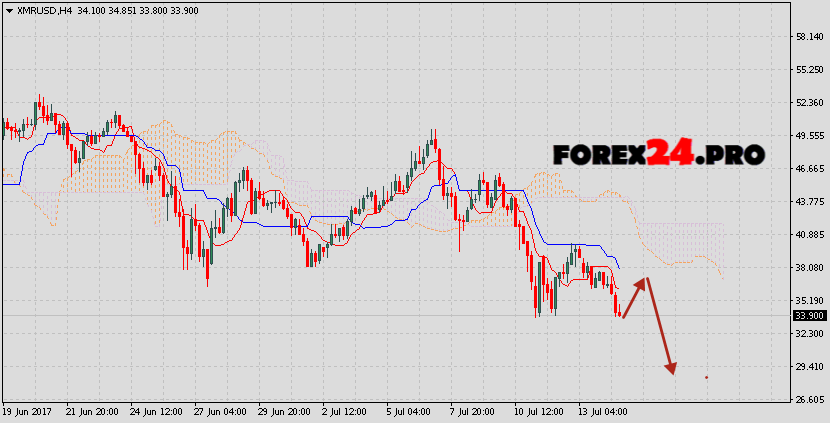The width and height of the screenshot is (830, 423).
Task: Click the small triangle beside XMRUSD,H4
Action: pyautogui.click(x=7, y=10)
